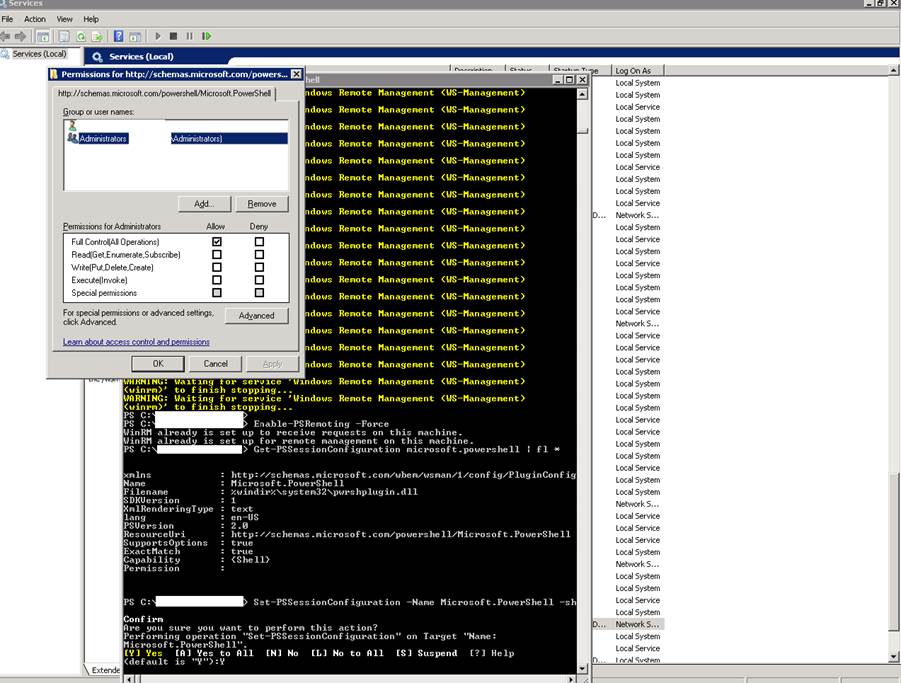Click the Stop Service toolbar icon
The height and width of the screenshot is (683, 901).
[173, 36]
